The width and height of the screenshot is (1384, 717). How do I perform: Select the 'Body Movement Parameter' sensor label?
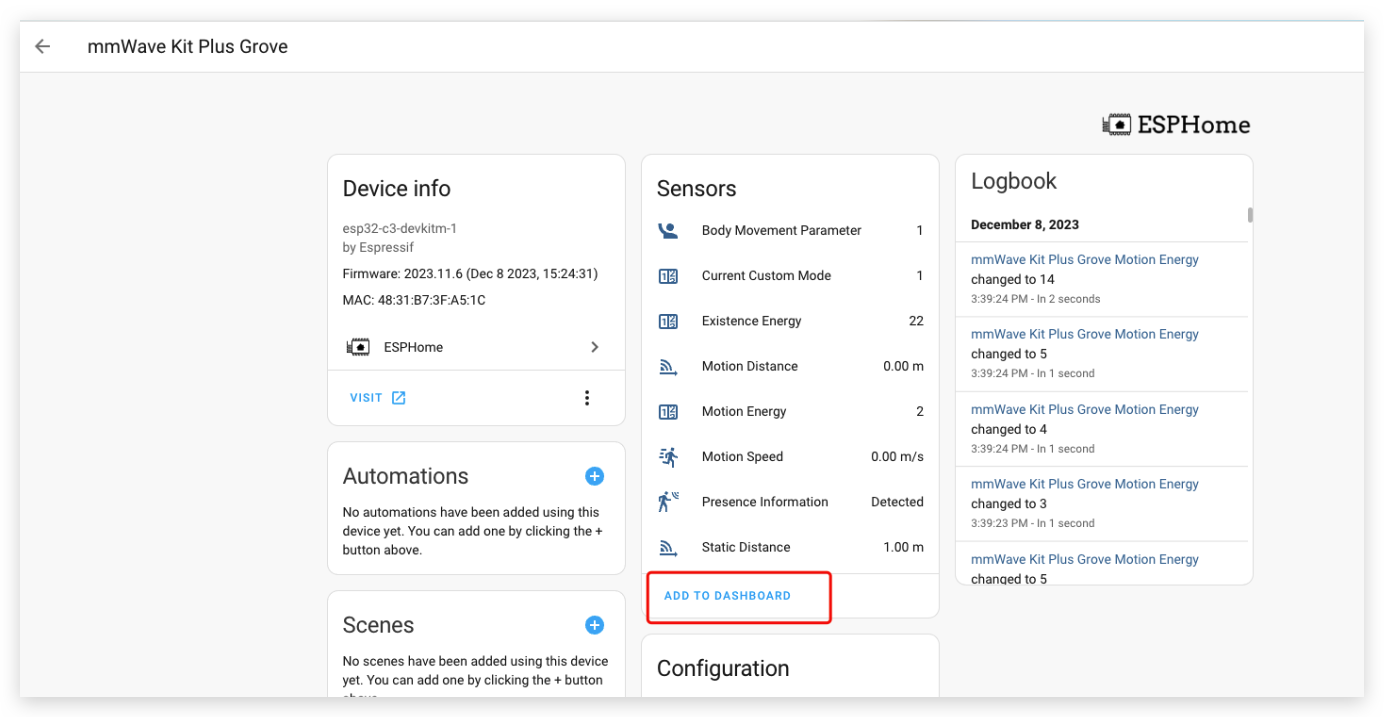pos(781,231)
